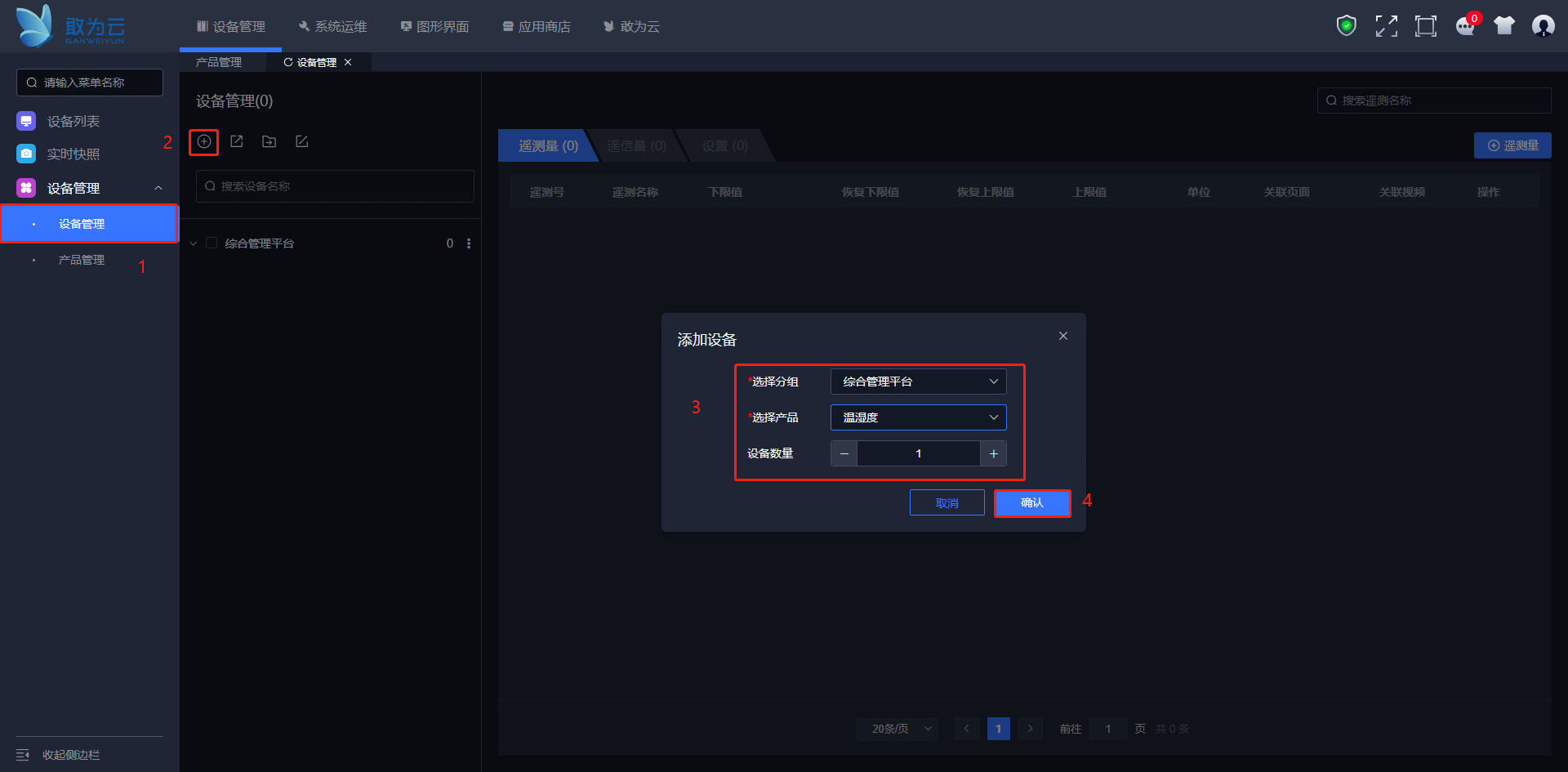The width and height of the screenshot is (1568, 772).
Task: Click the move-to-folder icon in device toolbar
Action: pos(269,142)
